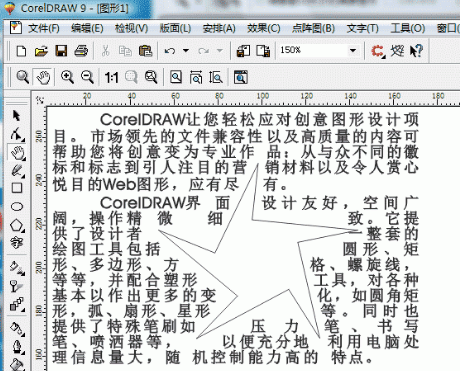Click the Zoom Out magnifier

coord(87,77)
